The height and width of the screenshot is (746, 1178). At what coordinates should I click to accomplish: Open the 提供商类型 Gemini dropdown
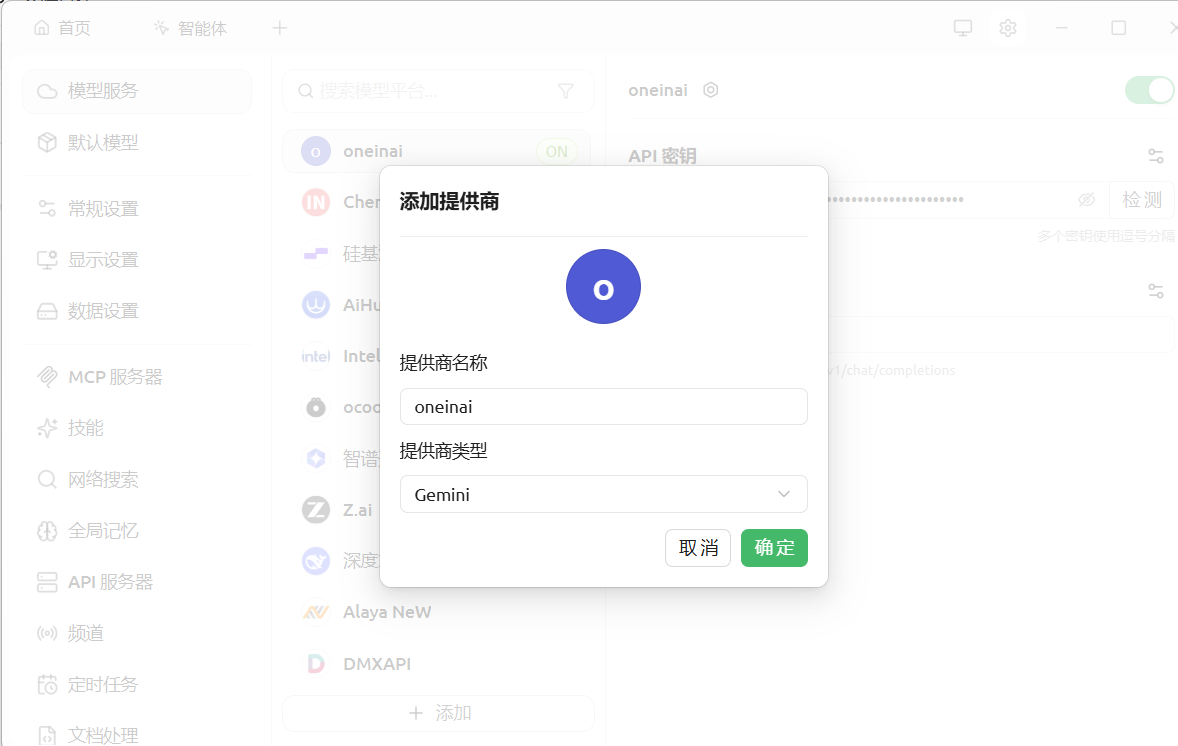point(603,494)
